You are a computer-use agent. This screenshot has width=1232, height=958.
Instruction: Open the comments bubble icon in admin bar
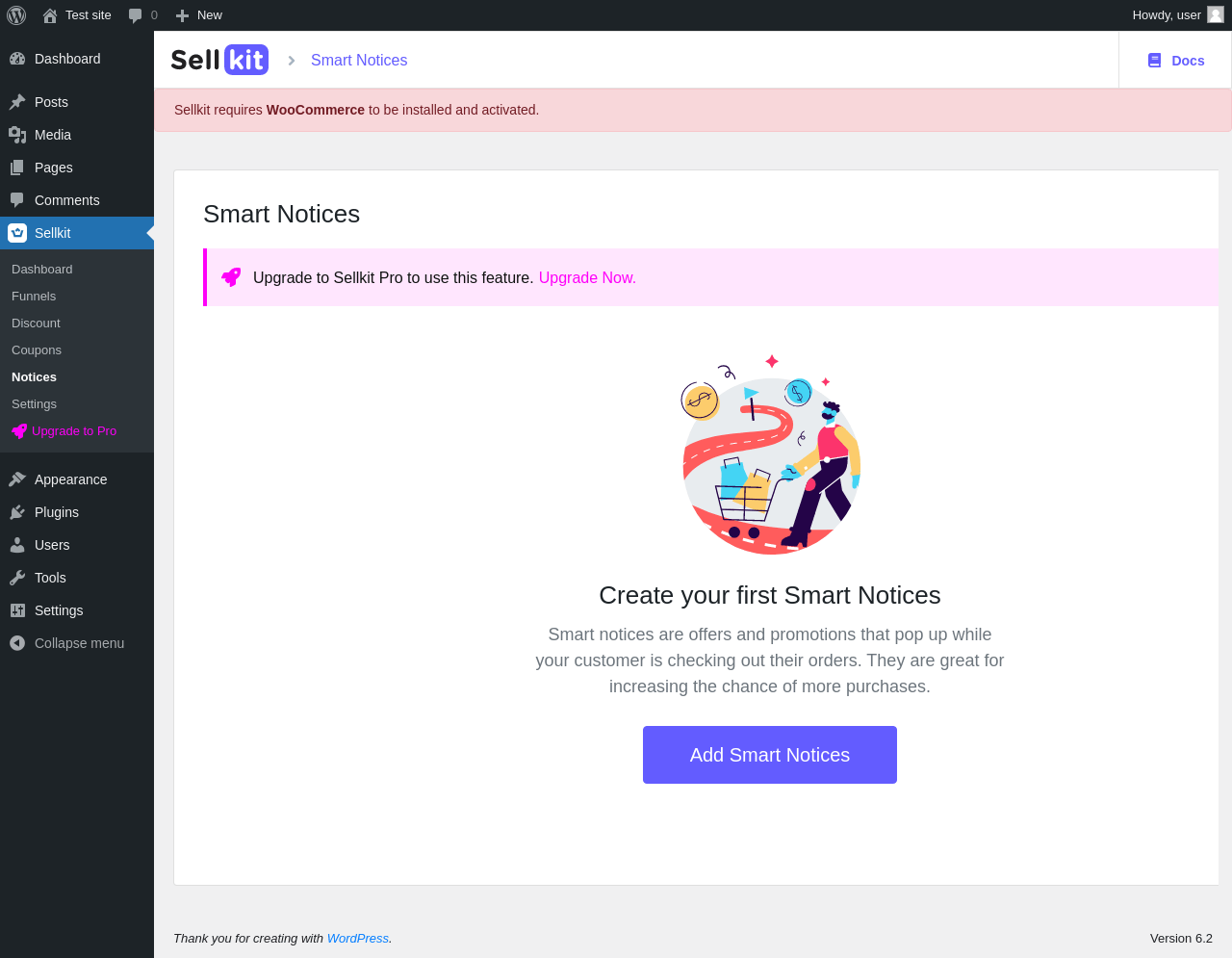coord(136,15)
